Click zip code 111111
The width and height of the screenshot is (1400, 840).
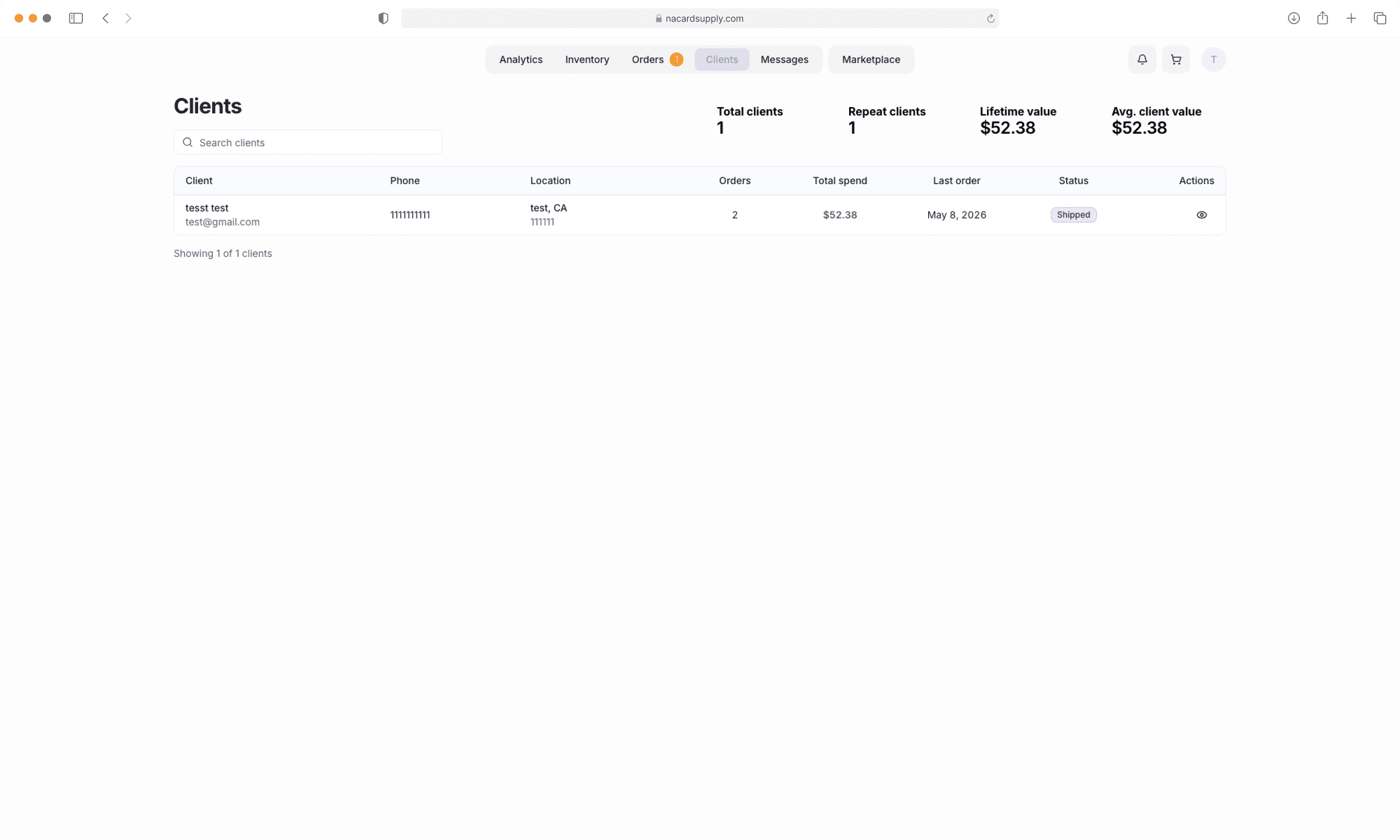click(x=542, y=222)
